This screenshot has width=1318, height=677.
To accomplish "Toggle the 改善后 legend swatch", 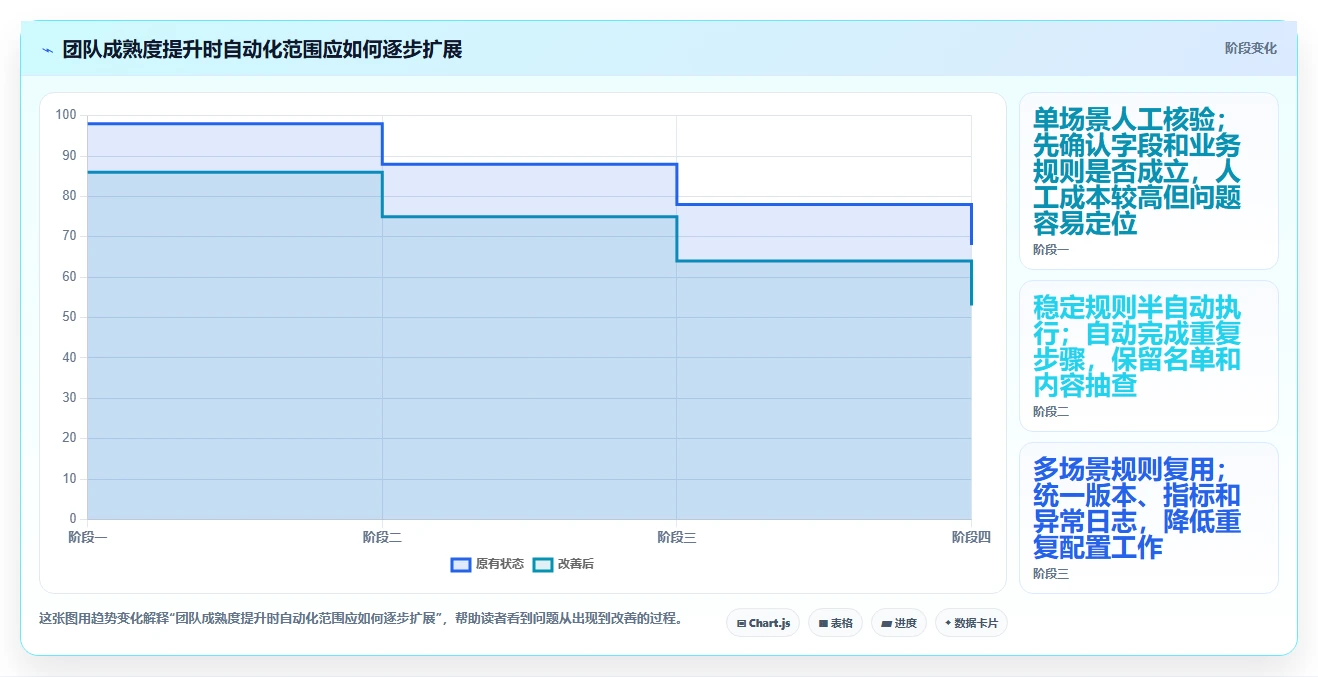I will (x=542, y=564).
